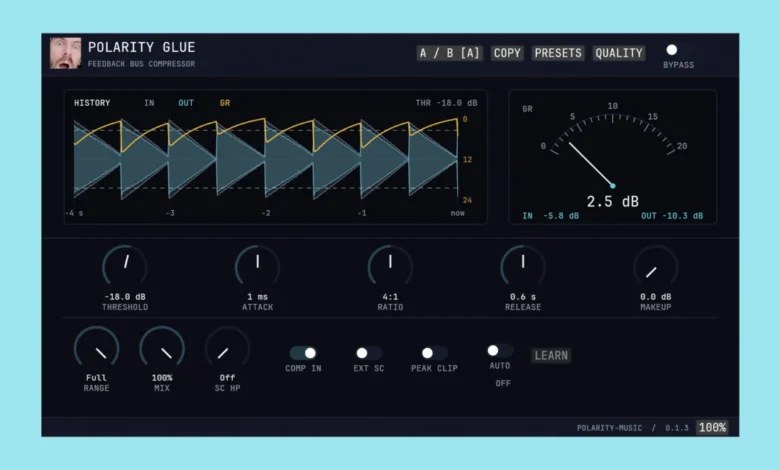This screenshot has width=780, height=470.
Task: Enable the EXT SC toggle
Action: [x=369, y=353]
